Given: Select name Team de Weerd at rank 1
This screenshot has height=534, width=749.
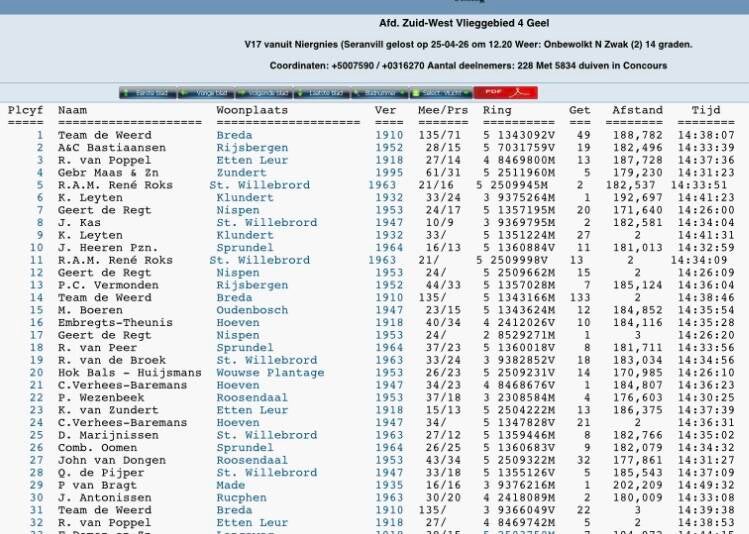Looking at the screenshot, I should [x=105, y=135].
